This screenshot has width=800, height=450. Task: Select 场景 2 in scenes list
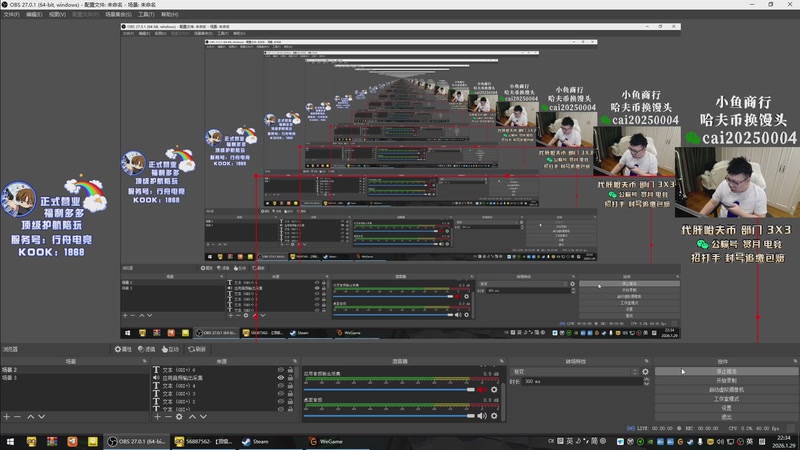coord(74,370)
